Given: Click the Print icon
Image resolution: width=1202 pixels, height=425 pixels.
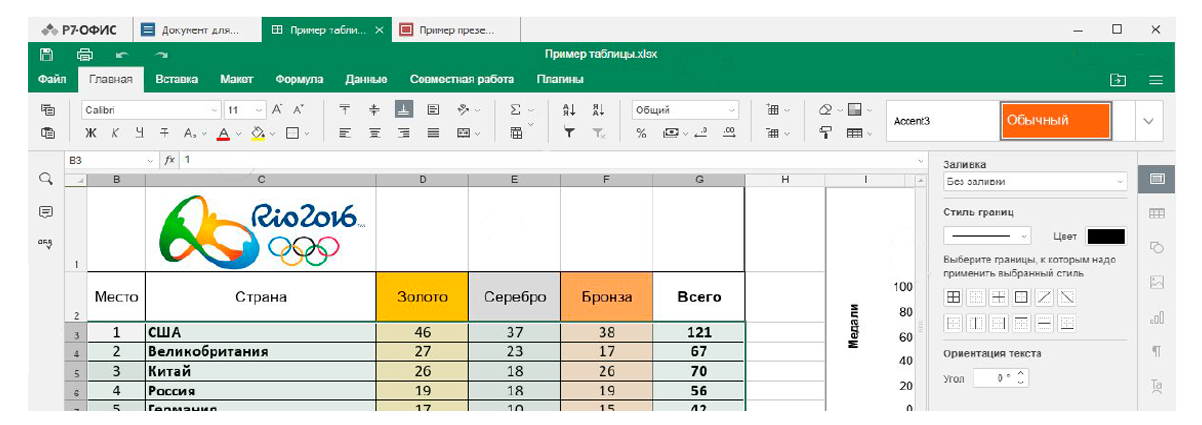Looking at the screenshot, I should point(85,54).
